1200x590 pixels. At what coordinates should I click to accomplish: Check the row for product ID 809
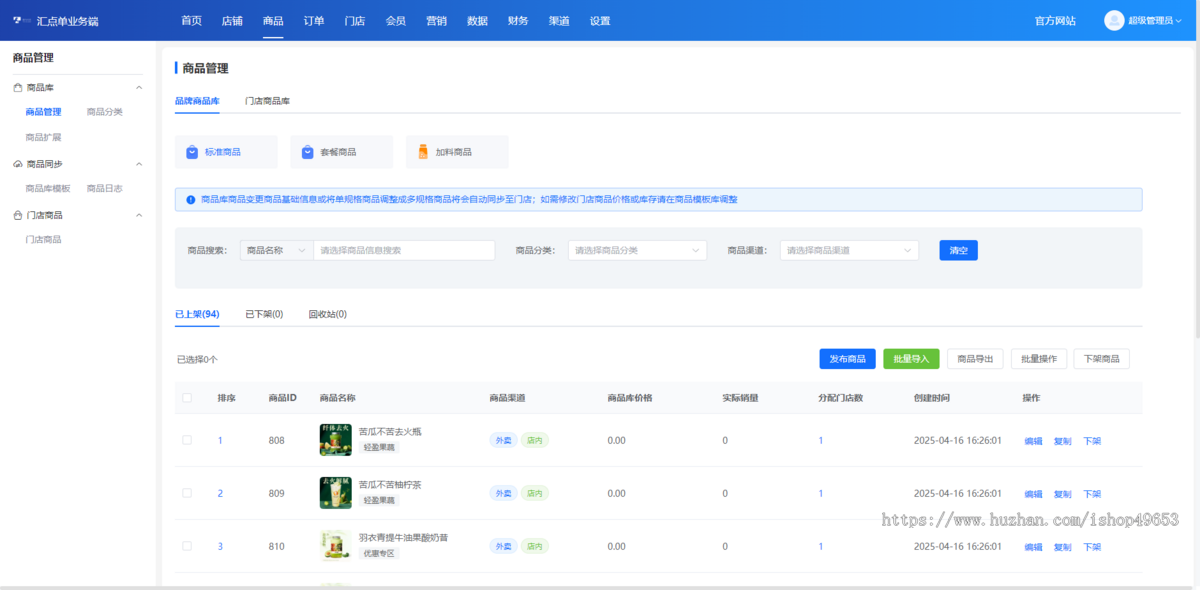(187, 493)
